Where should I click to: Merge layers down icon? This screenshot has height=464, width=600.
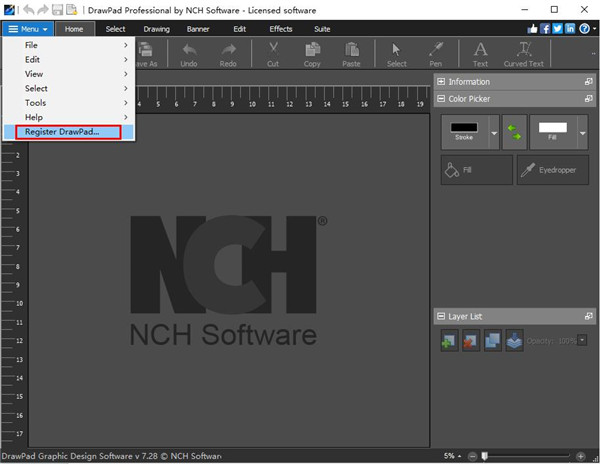(514, 340)
